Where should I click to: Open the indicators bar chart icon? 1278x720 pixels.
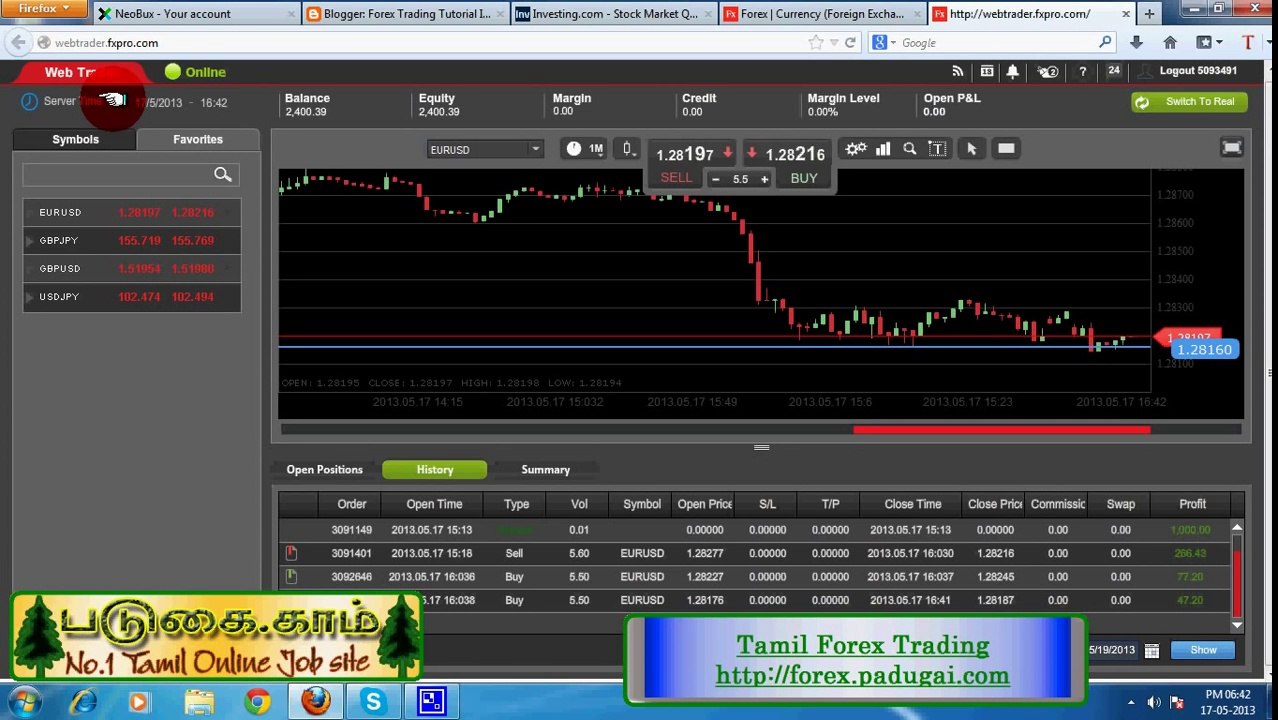pos(883,148)
